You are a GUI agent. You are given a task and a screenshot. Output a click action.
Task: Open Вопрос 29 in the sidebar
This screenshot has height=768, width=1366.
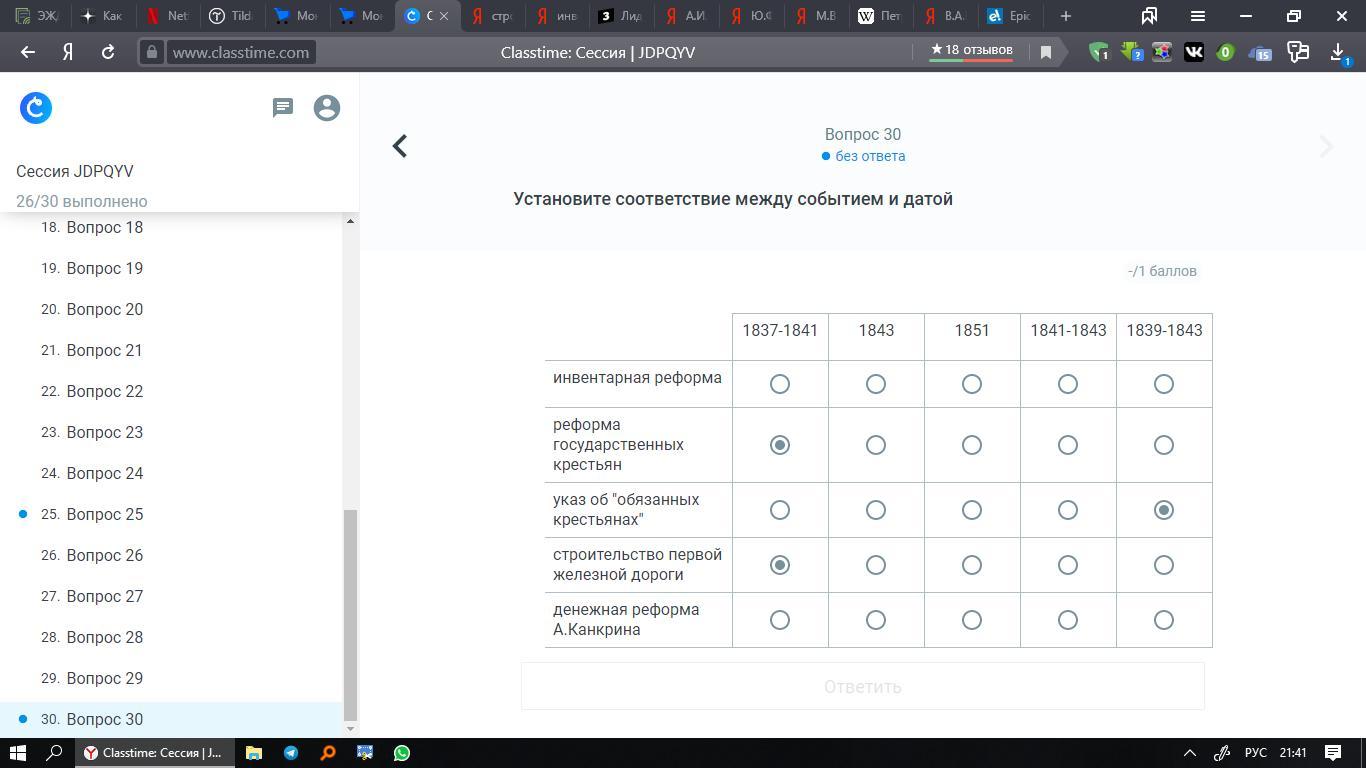[105, 678]
